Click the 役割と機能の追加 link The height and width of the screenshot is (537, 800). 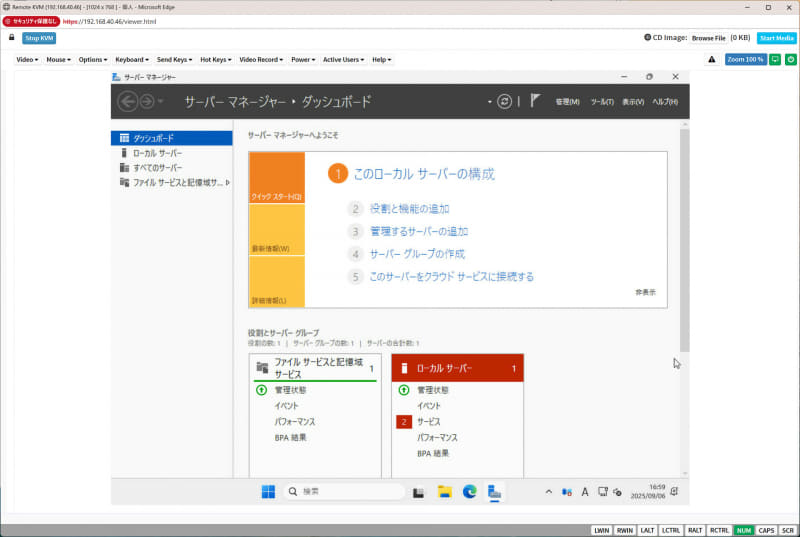click(x=410, y=209)
